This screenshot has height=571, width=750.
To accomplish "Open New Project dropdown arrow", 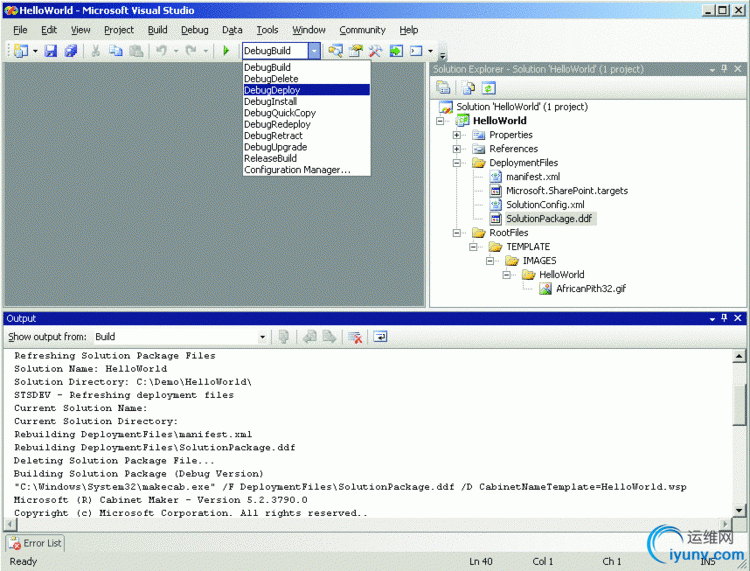I will coord(35,51).
